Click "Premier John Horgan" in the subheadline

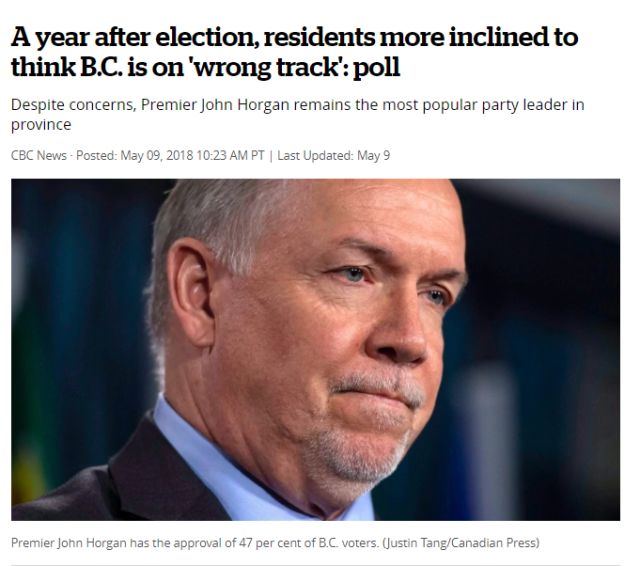(x=215, y=105)
